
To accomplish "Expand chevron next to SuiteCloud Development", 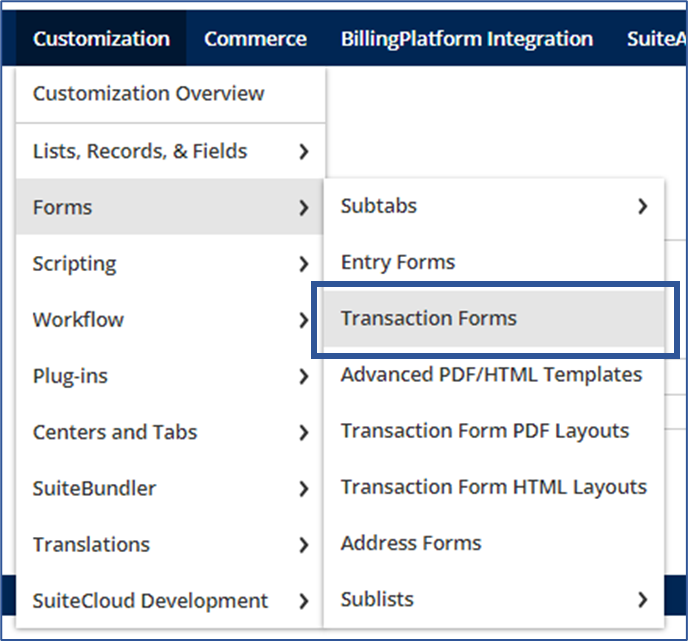I will coord(304,601).
